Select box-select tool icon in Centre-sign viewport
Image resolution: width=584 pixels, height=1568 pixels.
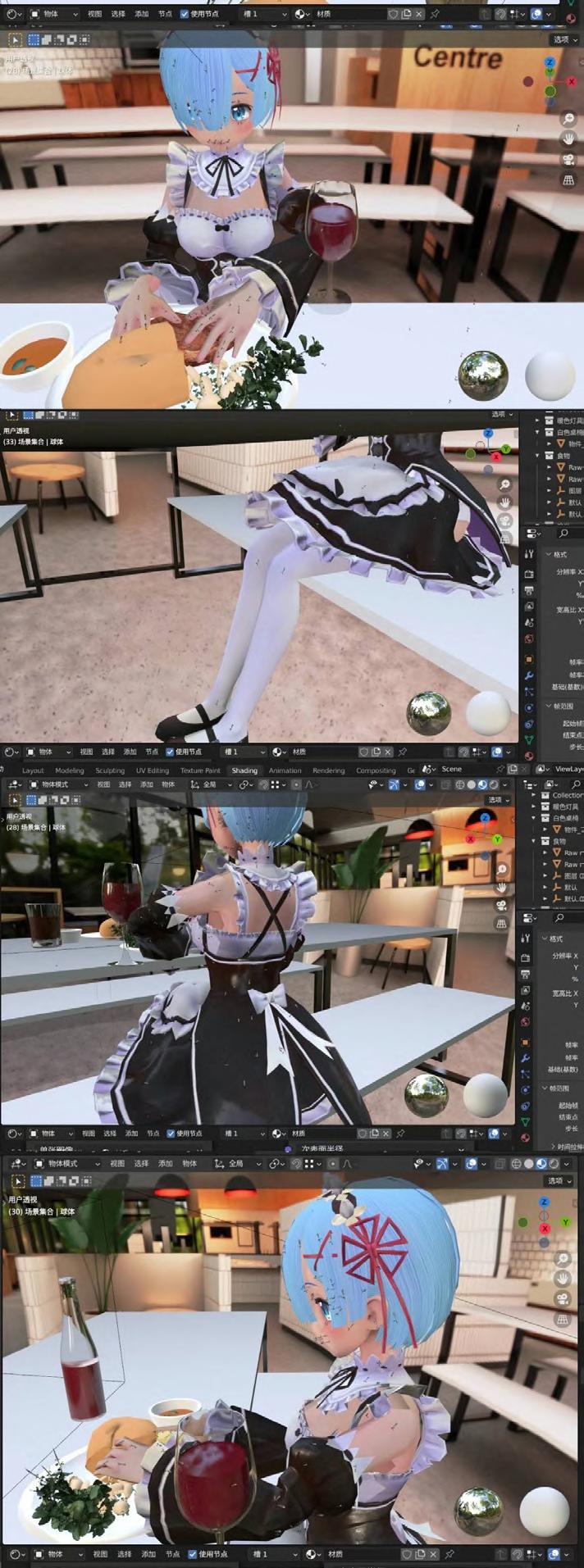pyautogui.click(x=34, y=39)
